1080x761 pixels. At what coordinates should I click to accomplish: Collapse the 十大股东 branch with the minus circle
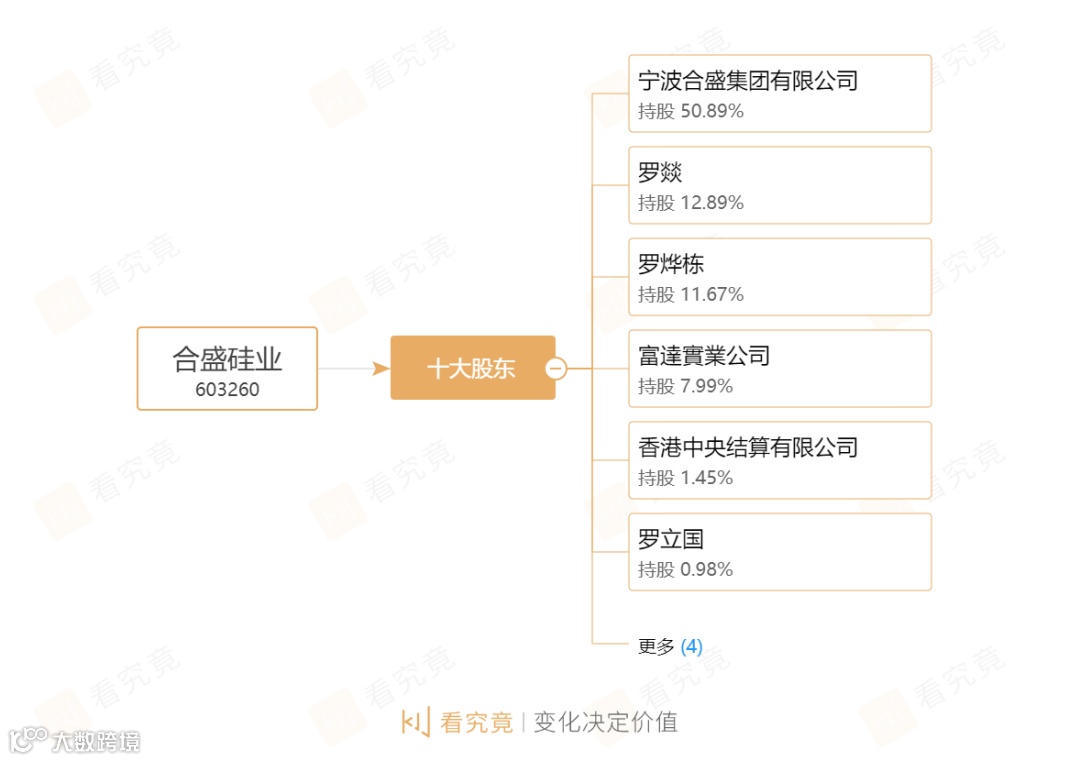pos(556,369)
